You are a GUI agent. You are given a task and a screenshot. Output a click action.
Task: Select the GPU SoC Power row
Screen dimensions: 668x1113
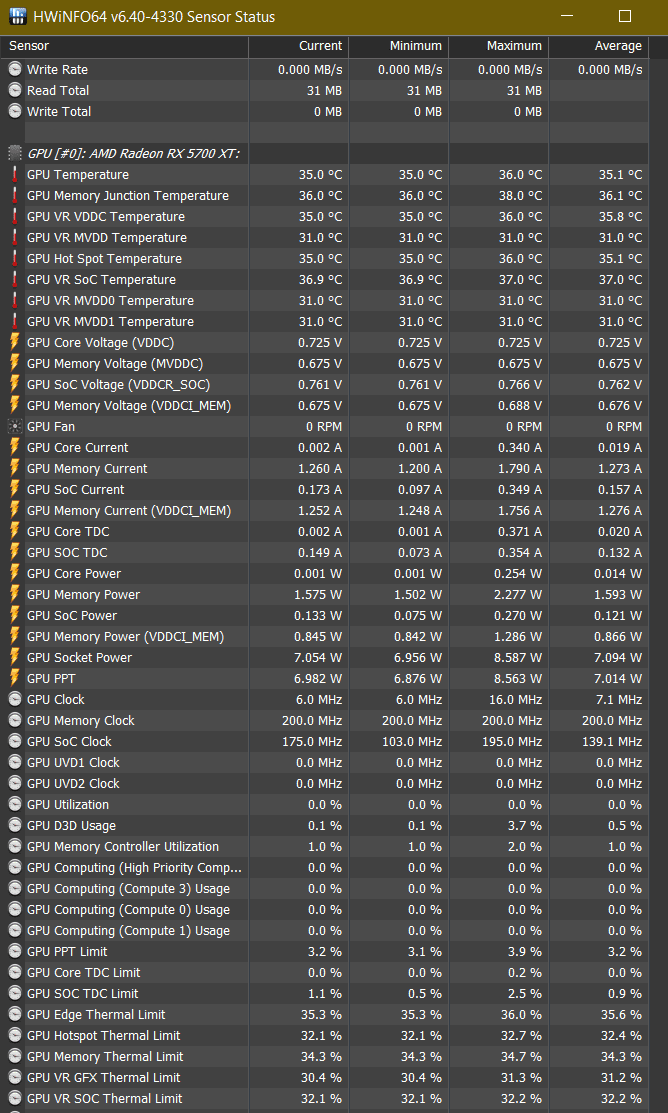[x=324, y=615]
